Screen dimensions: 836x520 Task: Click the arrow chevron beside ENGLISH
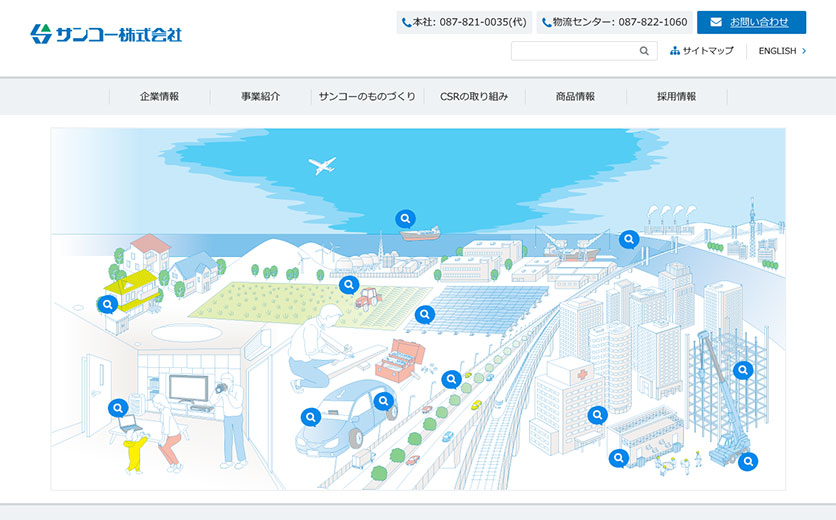tap(804, 51)
